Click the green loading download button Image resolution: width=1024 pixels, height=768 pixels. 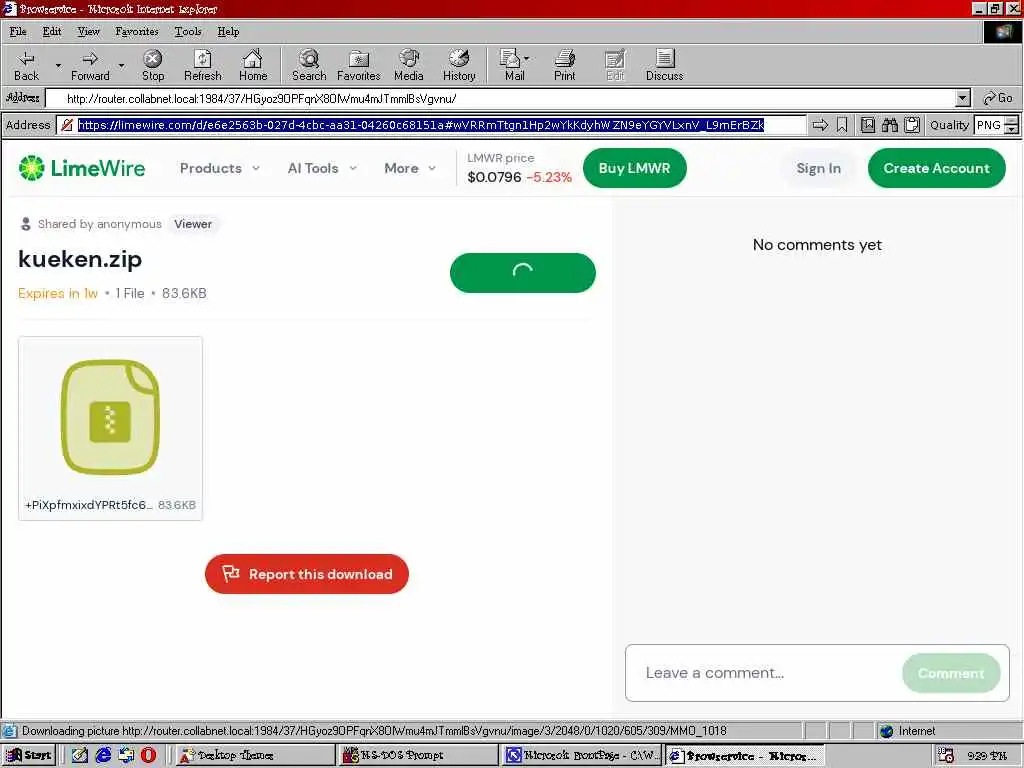click(x=522, y=272)
